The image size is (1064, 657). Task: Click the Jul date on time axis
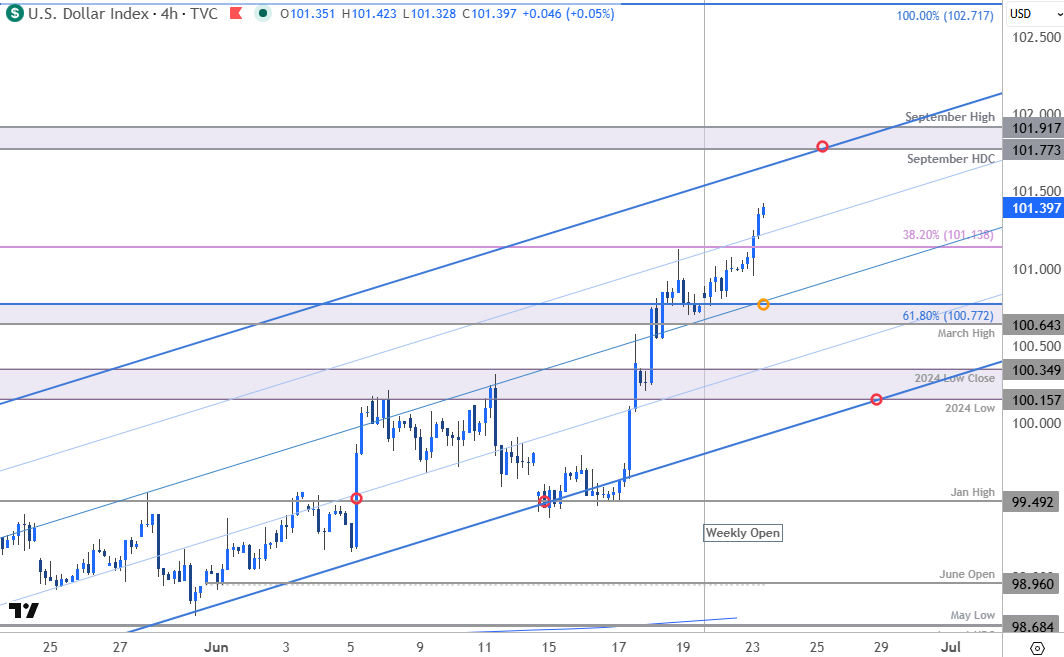(951, 647)
